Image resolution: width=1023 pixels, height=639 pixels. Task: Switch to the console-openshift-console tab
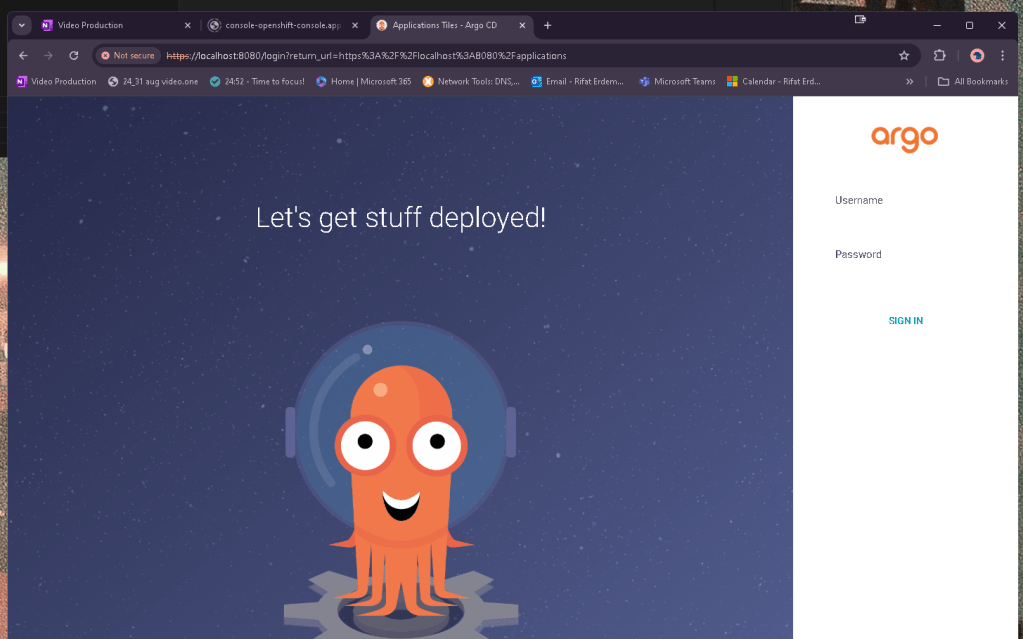281,25
